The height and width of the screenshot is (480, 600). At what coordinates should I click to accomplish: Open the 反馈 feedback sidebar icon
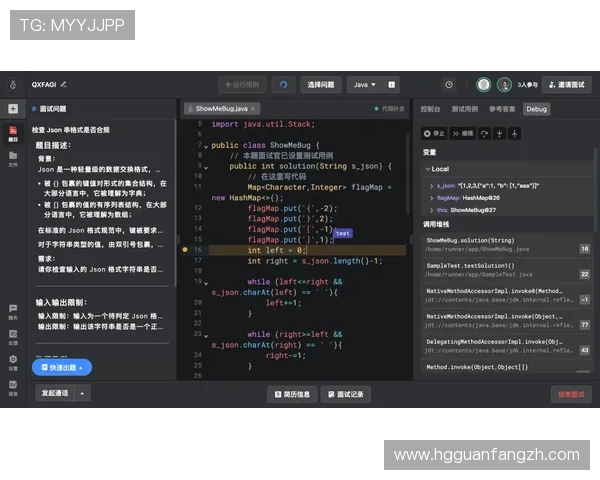tap(13, 338)
